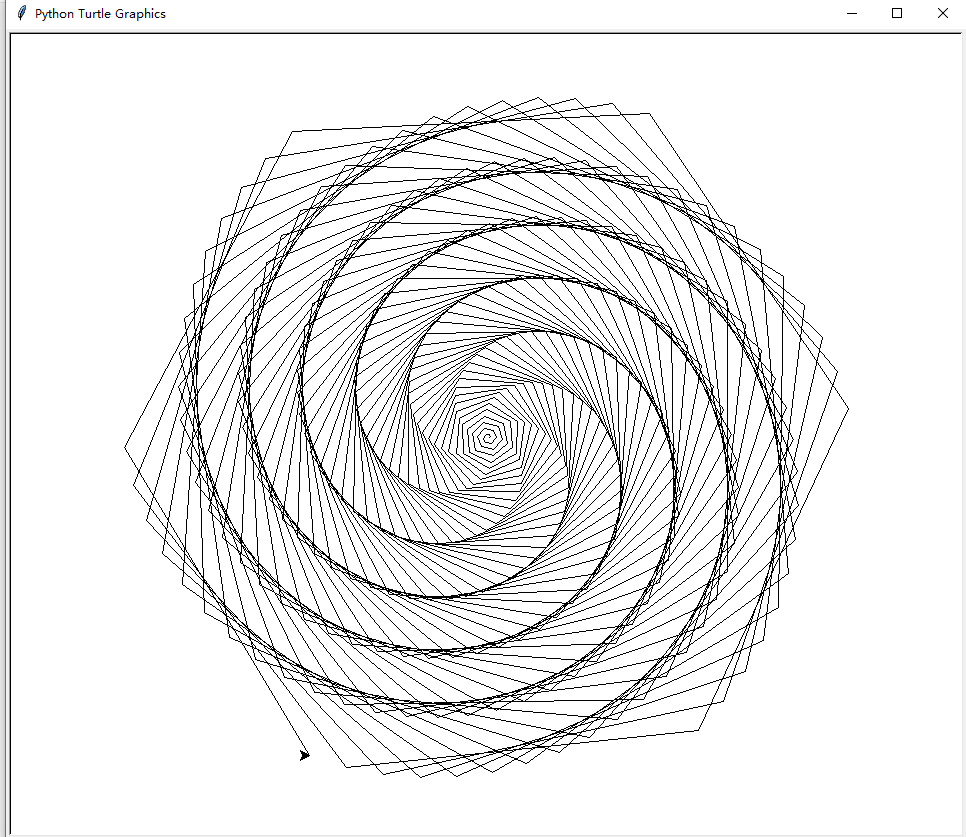This screenshot has width=966, height=837.
Task: Click the turtle arrowhead marking the drawing position
Action: [x=304, y=755]
